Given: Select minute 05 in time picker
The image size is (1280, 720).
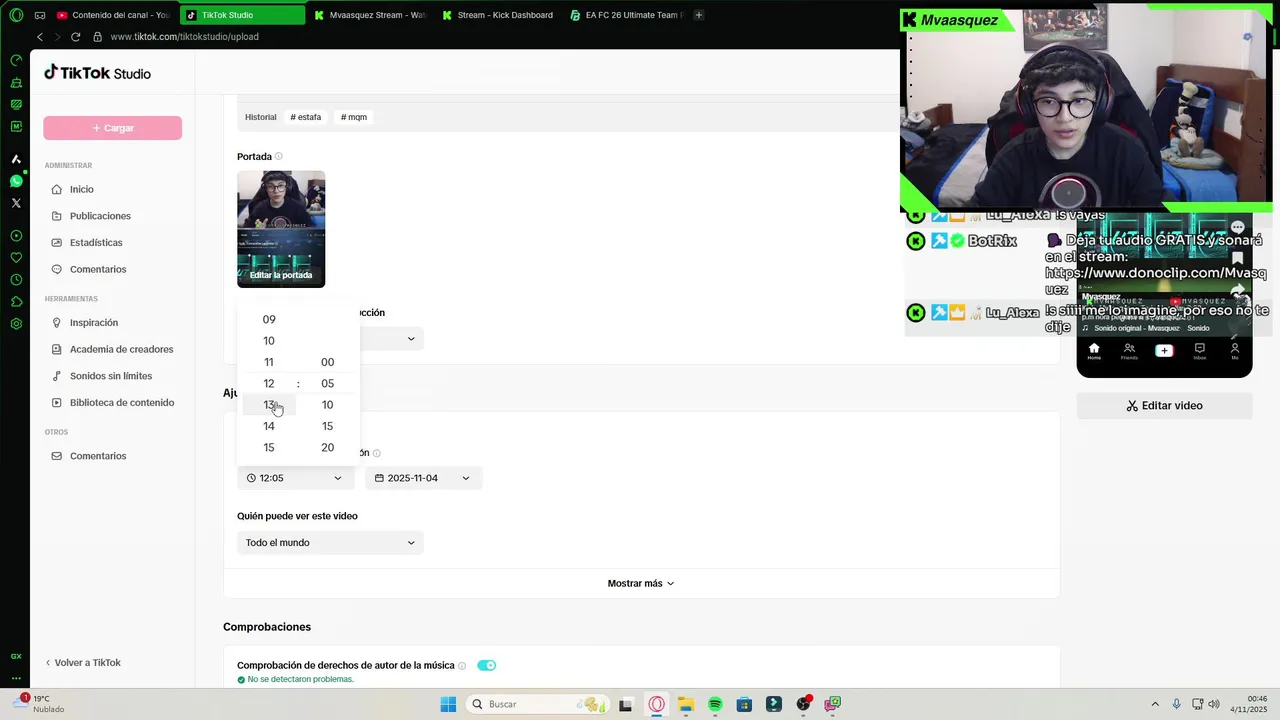Looking at the screenshot, I should pyautogui.click(x=327, y=384).
